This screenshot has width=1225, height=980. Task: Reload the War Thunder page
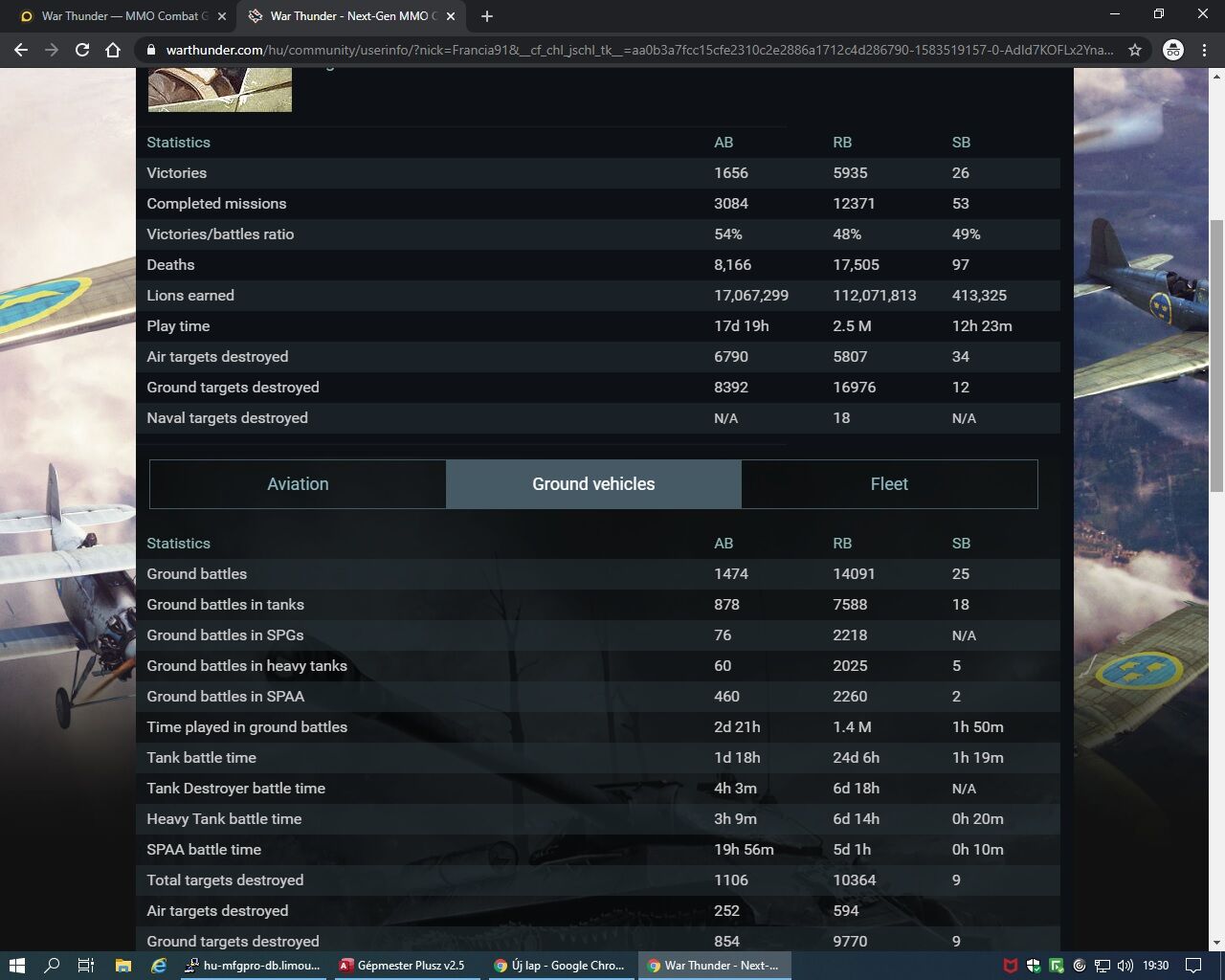point(82,50)
